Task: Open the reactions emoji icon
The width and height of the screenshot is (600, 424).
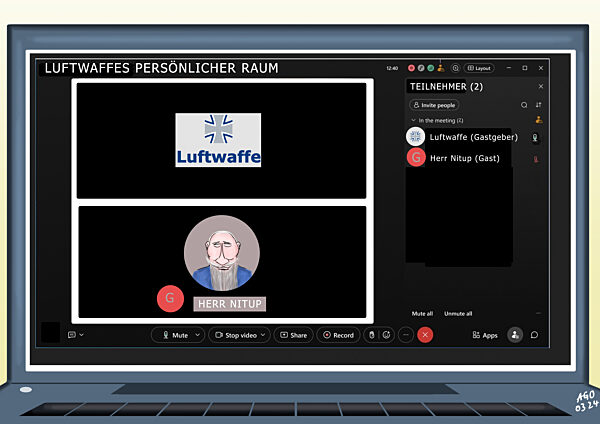Action: 387,335
